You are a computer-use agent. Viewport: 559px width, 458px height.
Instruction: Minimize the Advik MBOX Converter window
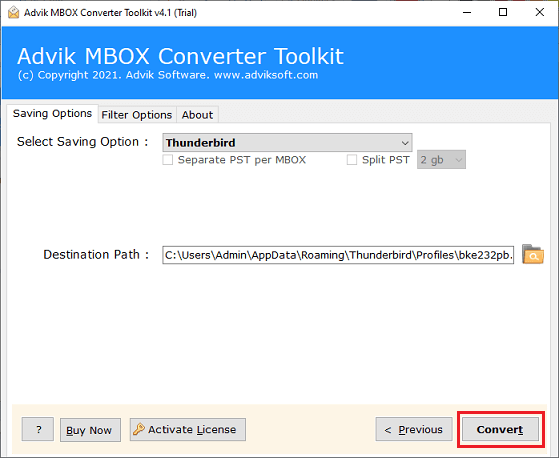(467, 12)
